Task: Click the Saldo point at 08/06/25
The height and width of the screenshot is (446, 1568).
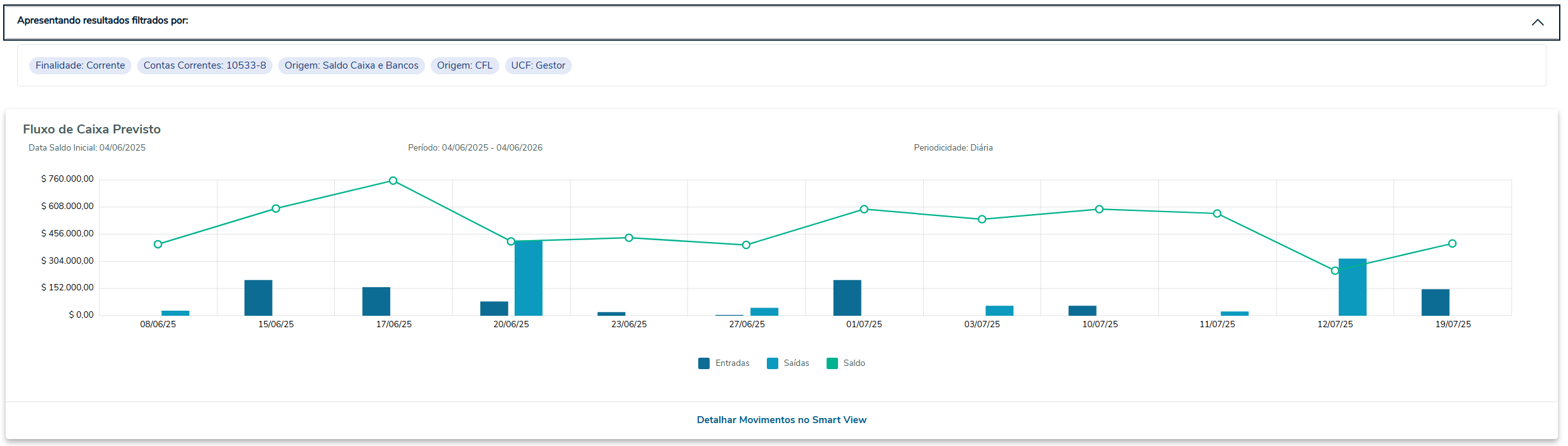Action: pyautogui.click(x=158, y=245)
